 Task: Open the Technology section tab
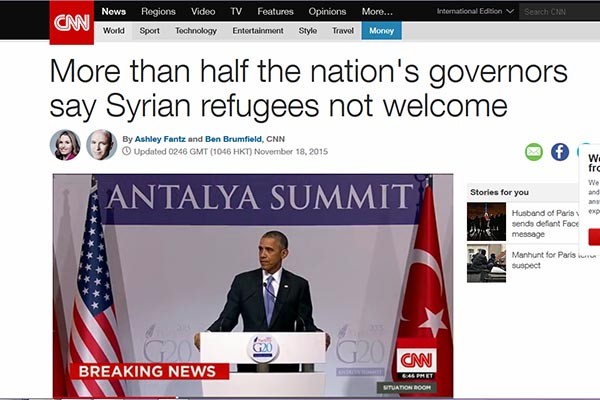[196, 31]
